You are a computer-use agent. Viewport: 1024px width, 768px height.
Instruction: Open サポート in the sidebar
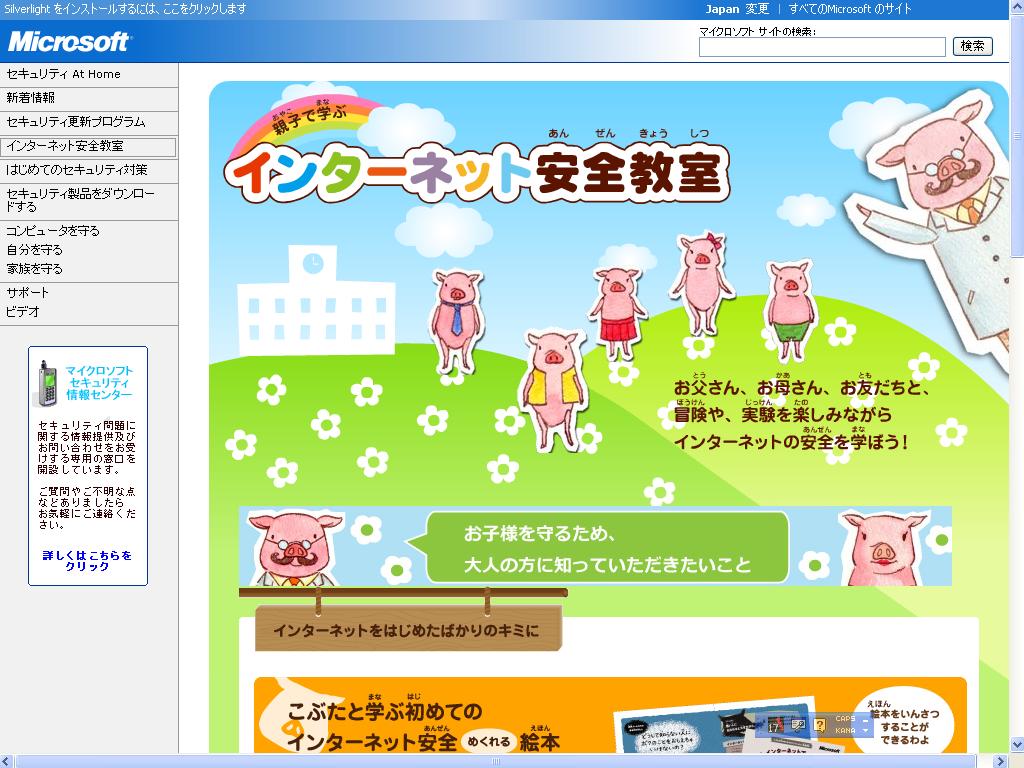27,293
